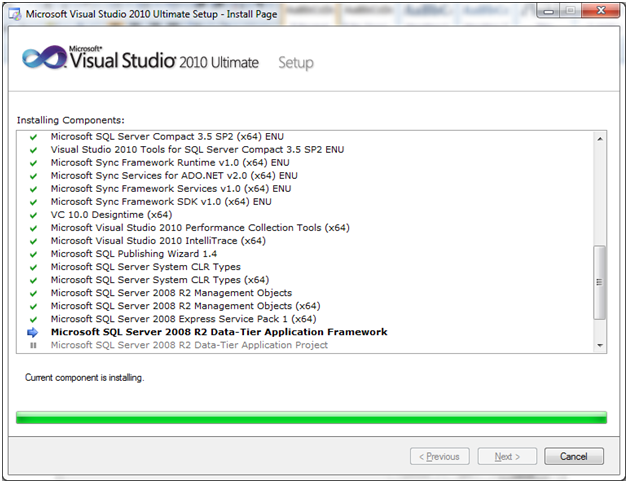
Task: Select 'Microsoft SQL Server System CLR Types (x64)' text
Action: pos(160,280)
